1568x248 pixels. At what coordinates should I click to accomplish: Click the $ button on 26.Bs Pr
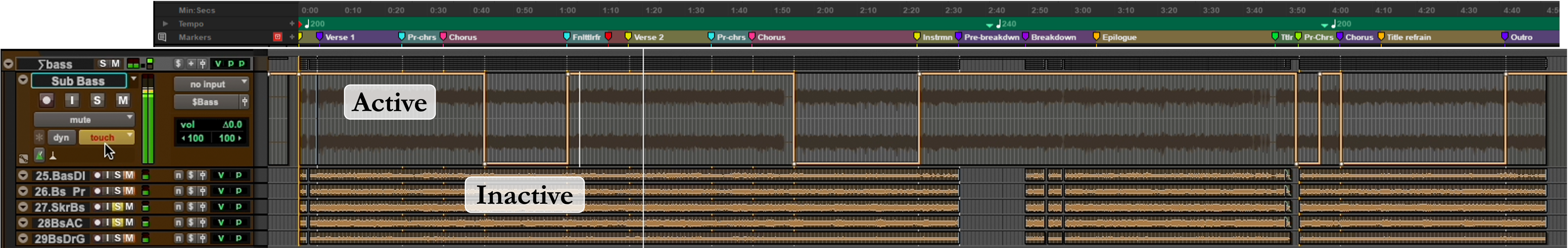point(191,191)
